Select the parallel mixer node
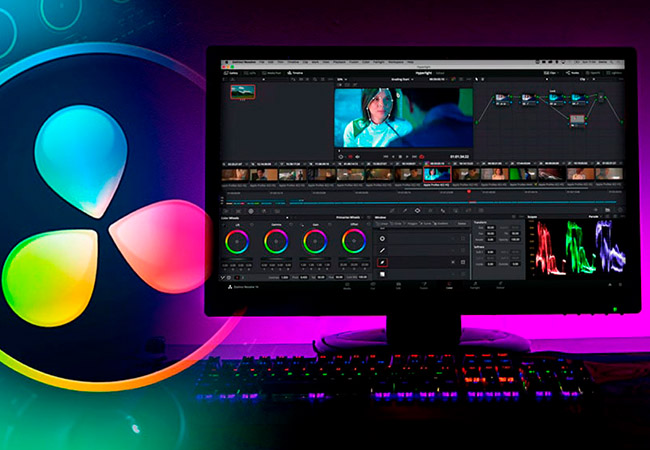The height and width of the screenshot is (450, 650). pos(601,98)
